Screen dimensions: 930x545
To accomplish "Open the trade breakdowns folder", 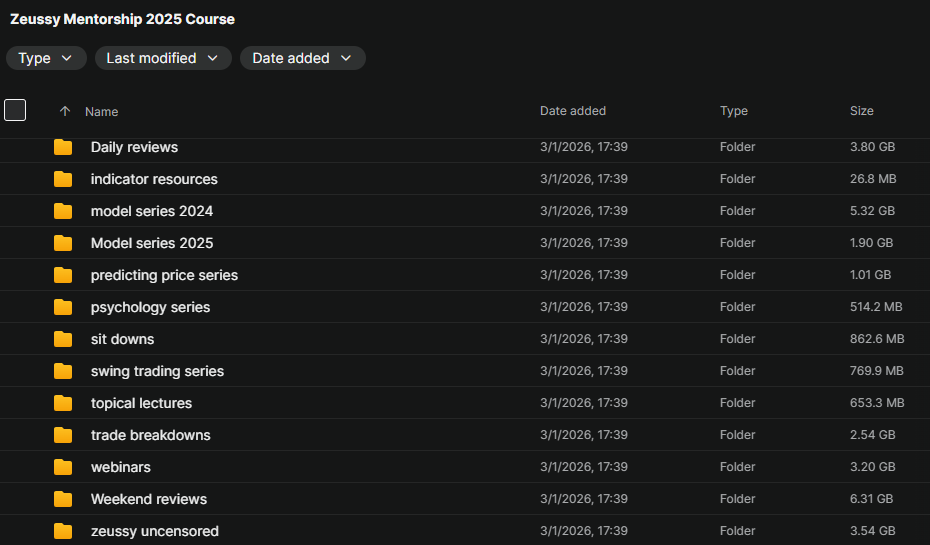I will click(x=150, y=435).
